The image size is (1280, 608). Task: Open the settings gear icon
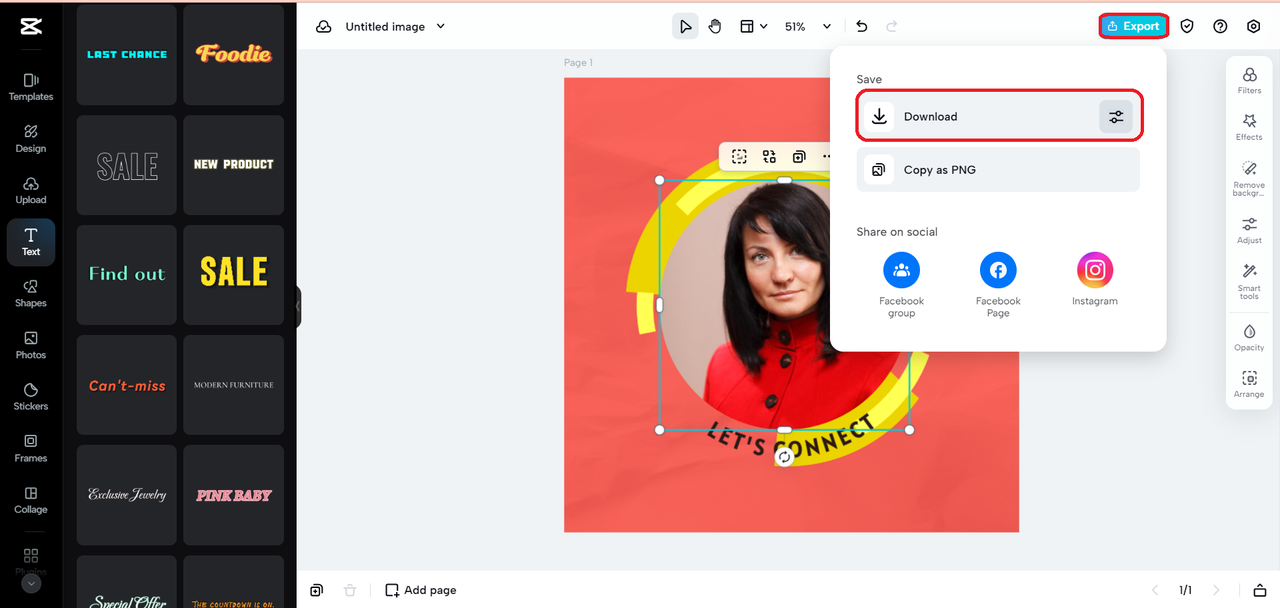(x=1254, y=27)
